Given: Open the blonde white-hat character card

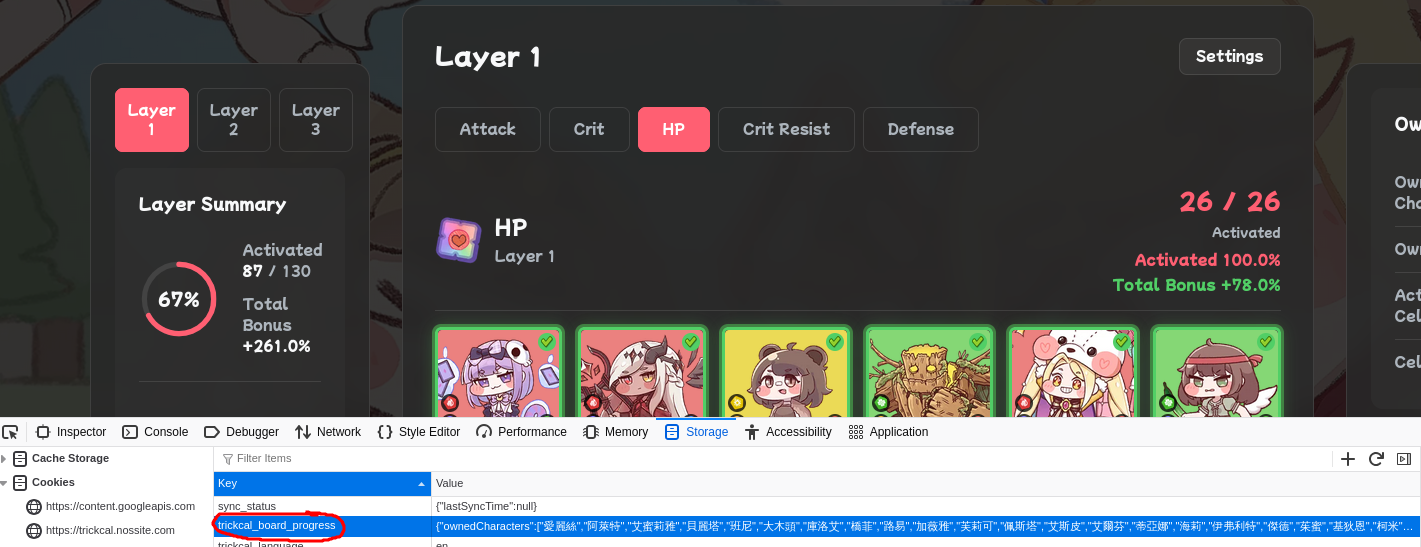Looking at the screenshot, I should coord(1073,371).
